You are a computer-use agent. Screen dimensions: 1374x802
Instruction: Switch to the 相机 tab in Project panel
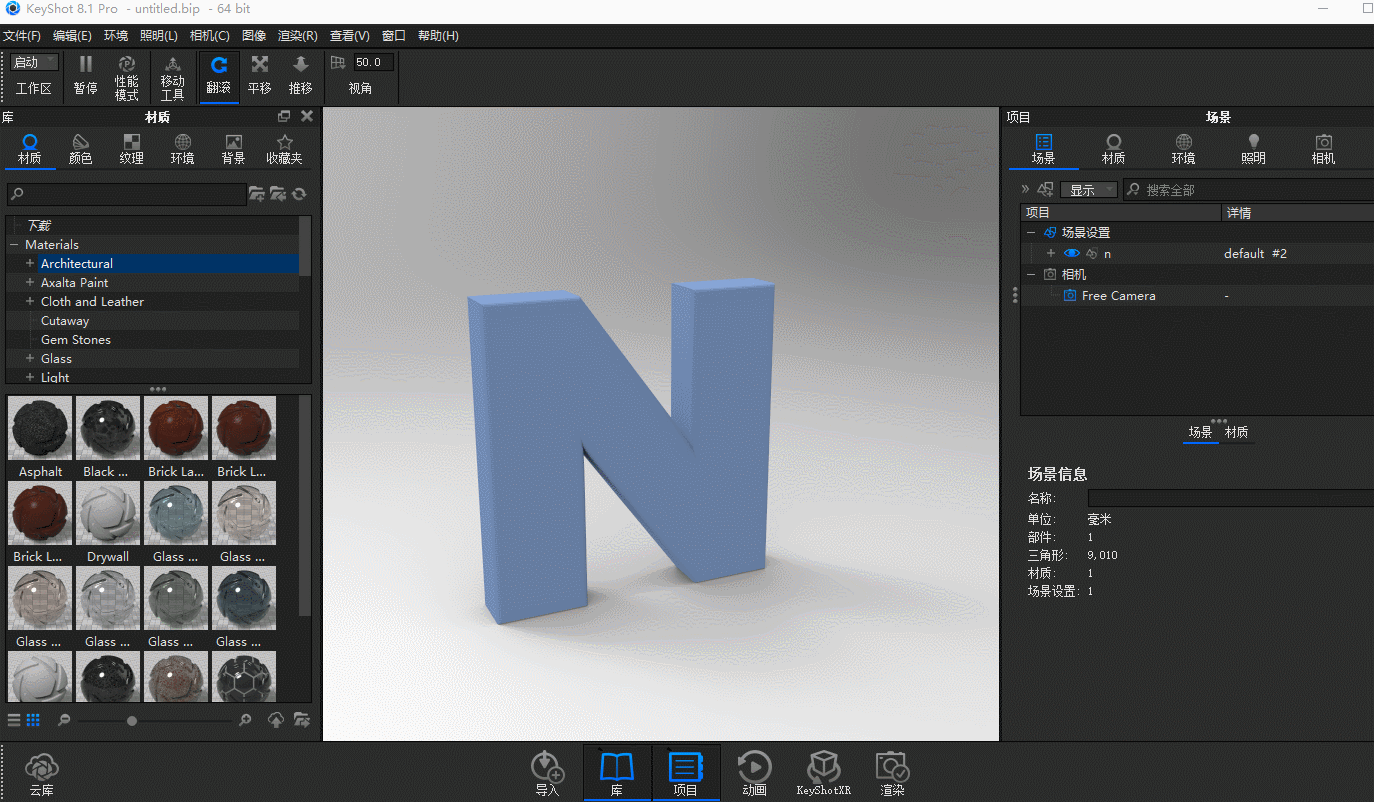point(1323,148)
